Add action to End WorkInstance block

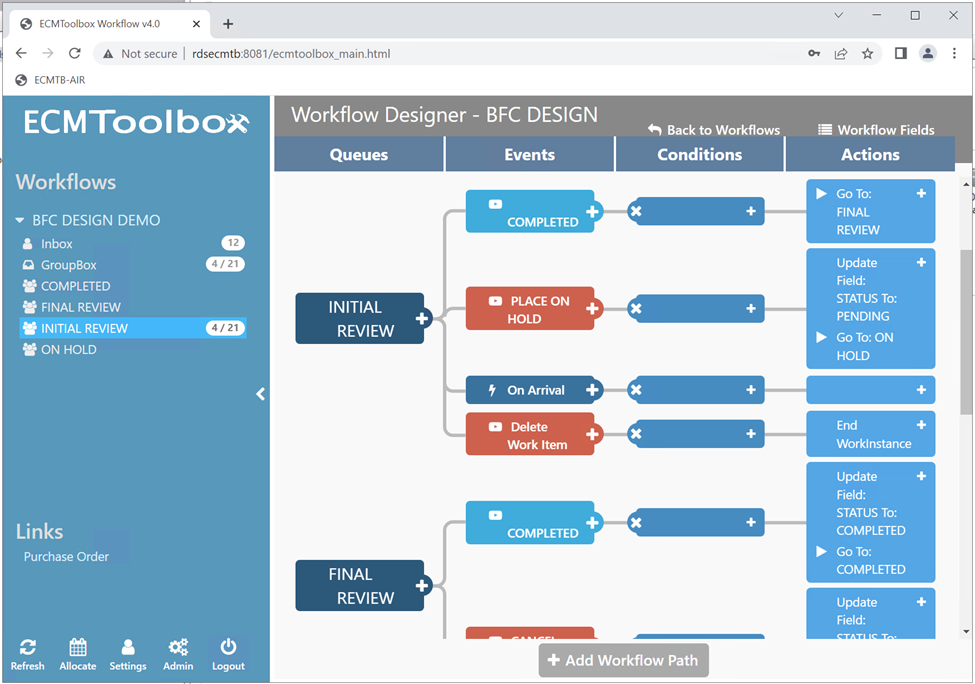click(921, 425)
